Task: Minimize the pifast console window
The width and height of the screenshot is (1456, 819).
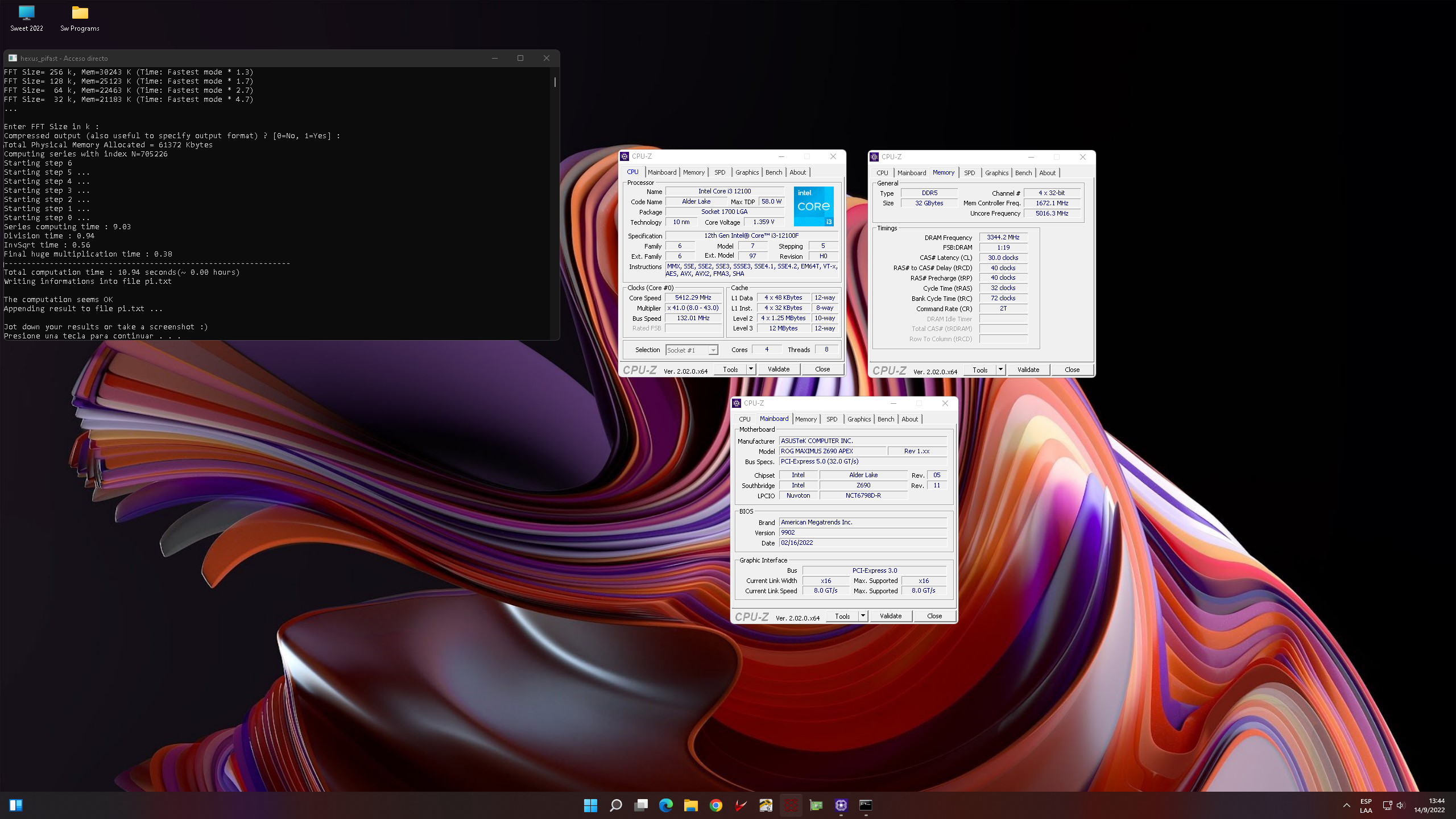Action: 494,58
